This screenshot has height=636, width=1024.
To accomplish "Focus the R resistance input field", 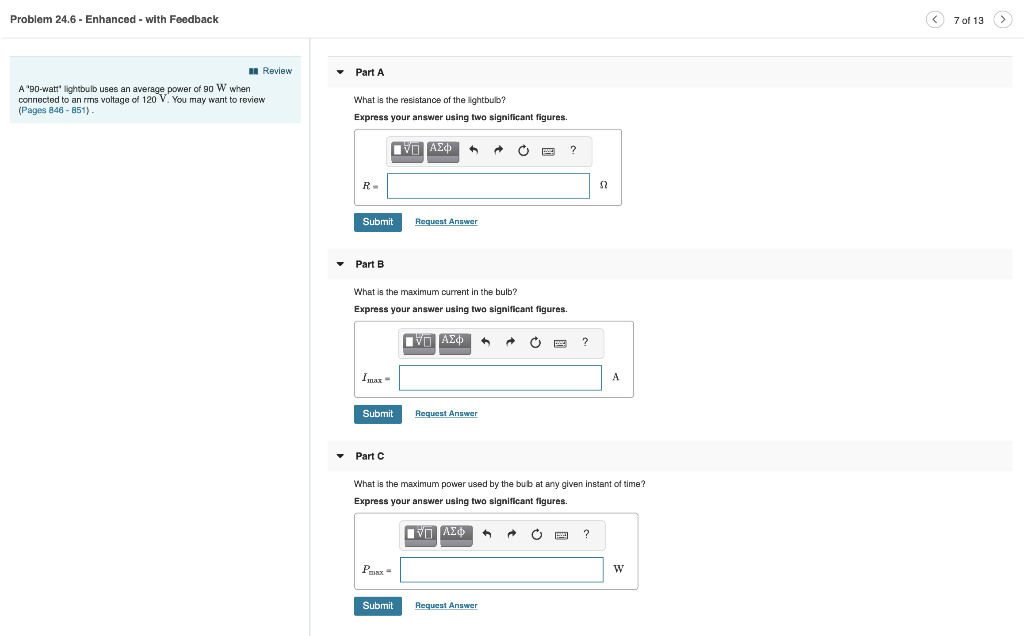I will [x=488, y=186].
